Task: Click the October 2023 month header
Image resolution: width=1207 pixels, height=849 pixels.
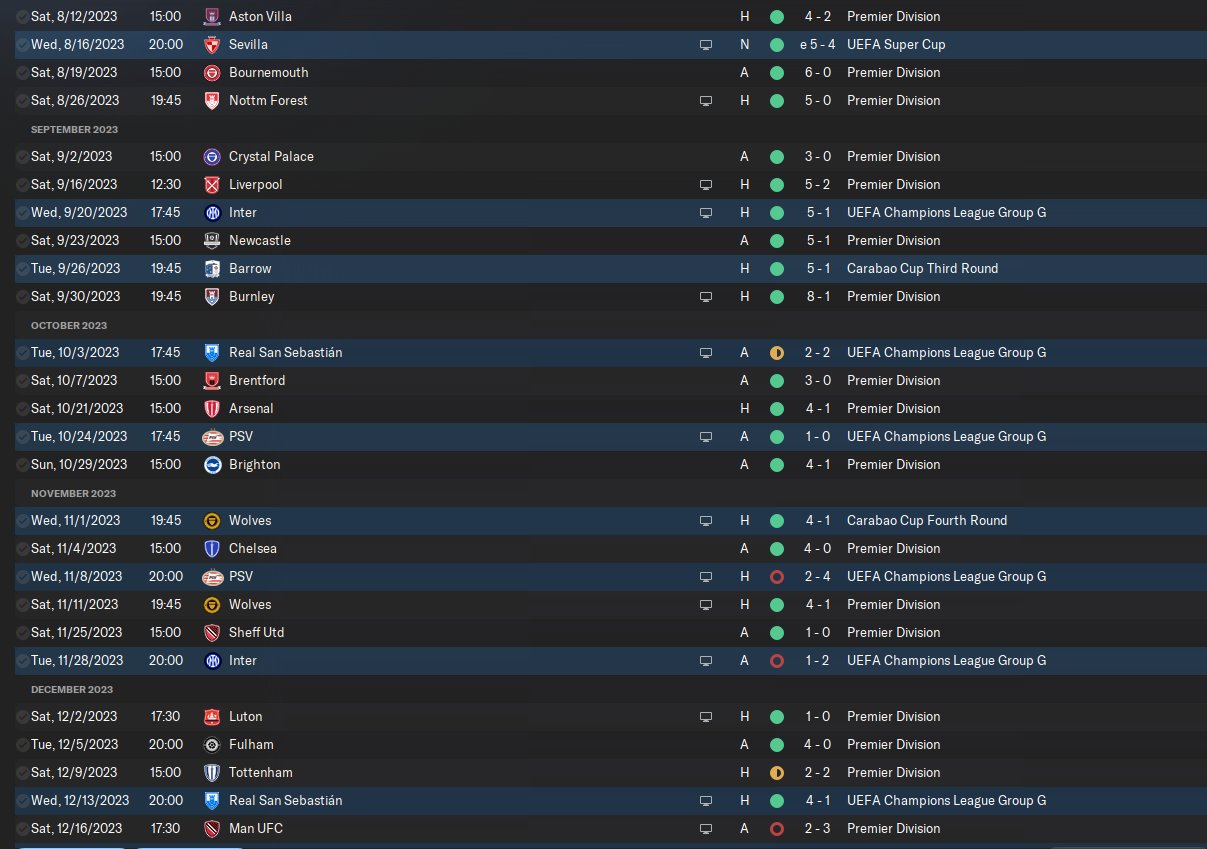Action: [x=69, y=325]
